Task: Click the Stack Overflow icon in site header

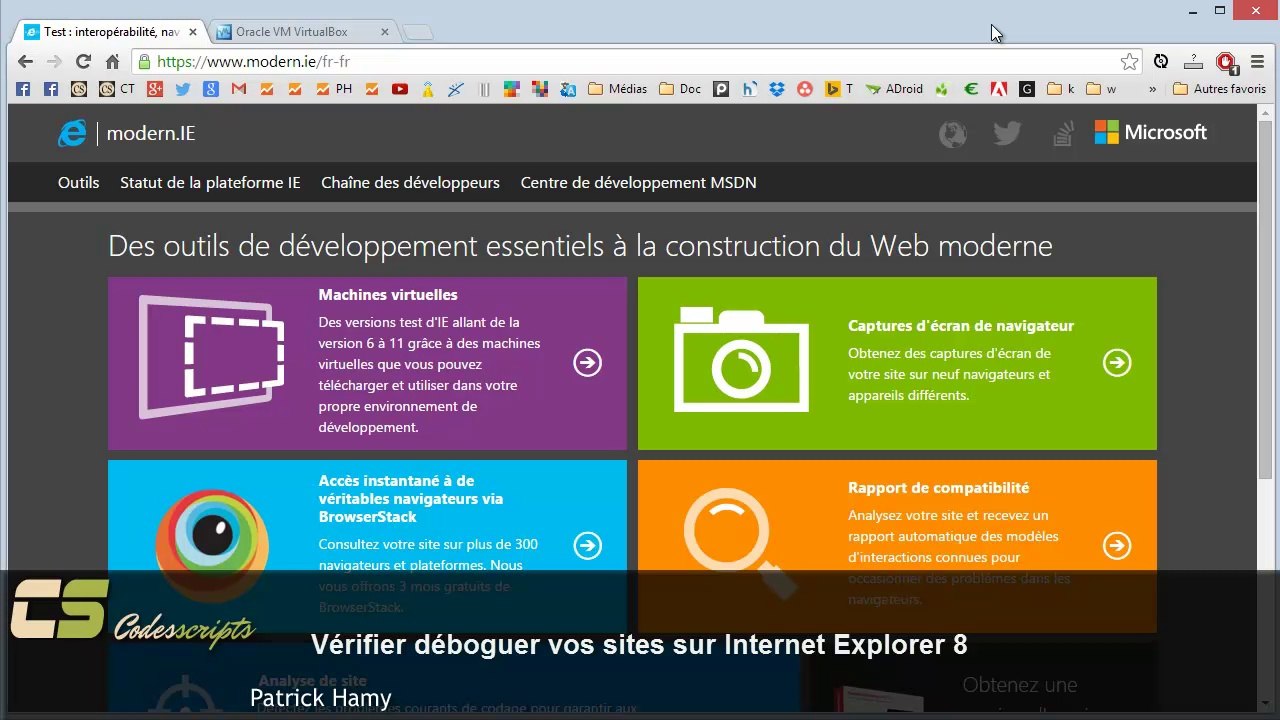Action: pyautogui.click(x=1063, y=133)
